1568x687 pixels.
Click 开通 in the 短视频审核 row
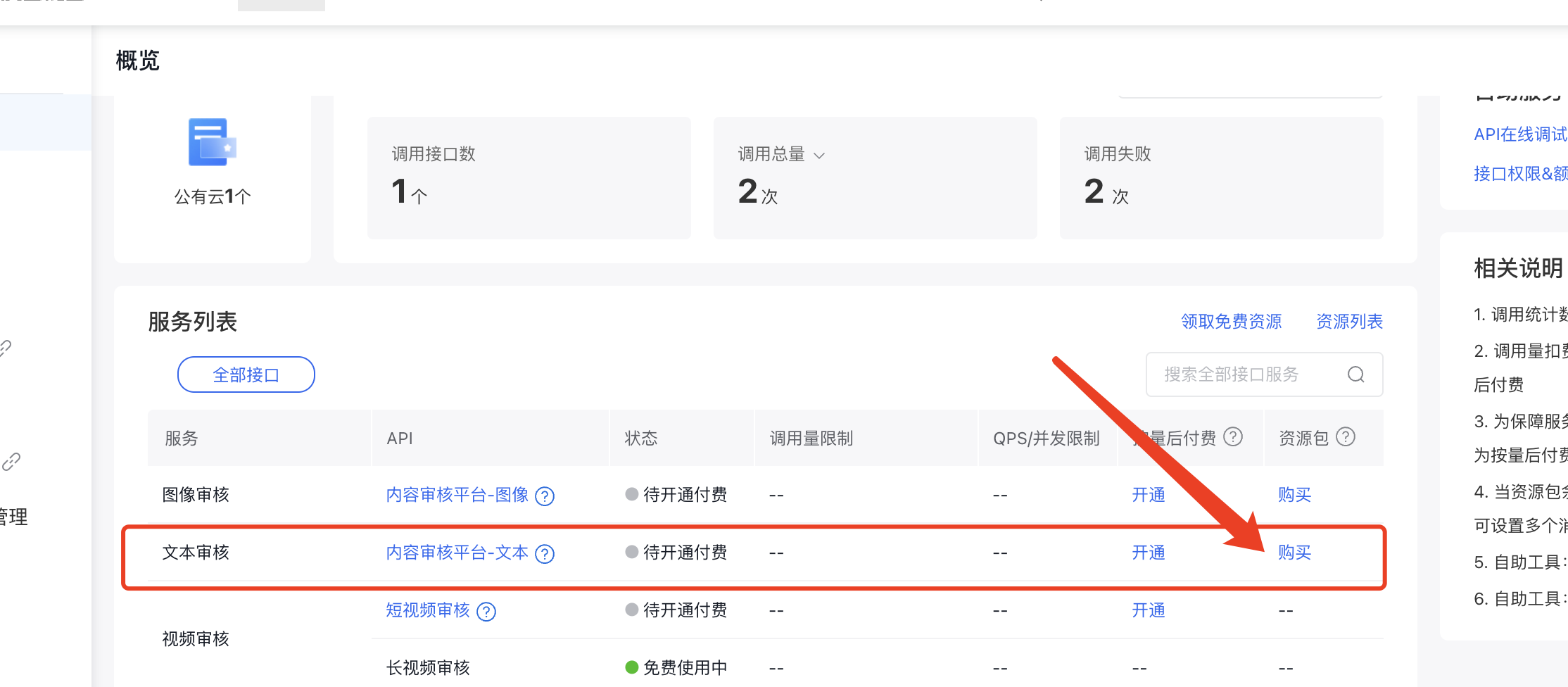tap(1149, 610)
